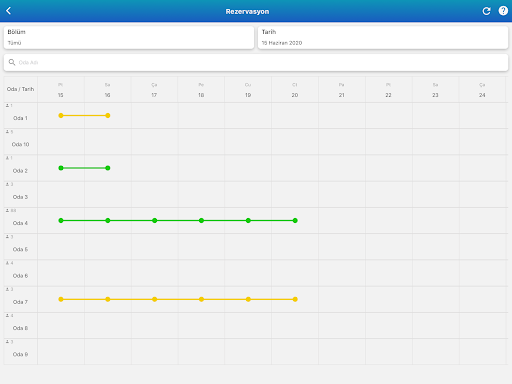Open the Bölüm dropdown selector

pyautogui.click(x=129, y=38)
